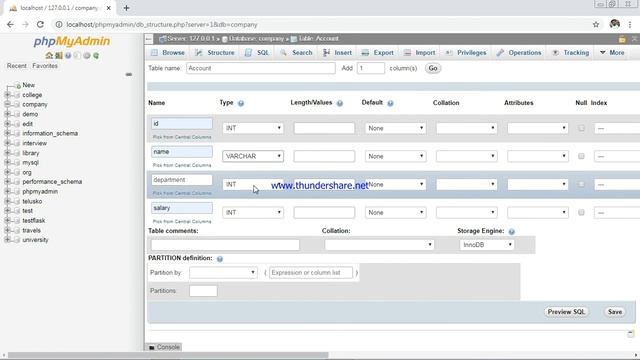Open the Chrome three-dot menu
Viewport: 640px width, 360px height.
pos(630,24)
